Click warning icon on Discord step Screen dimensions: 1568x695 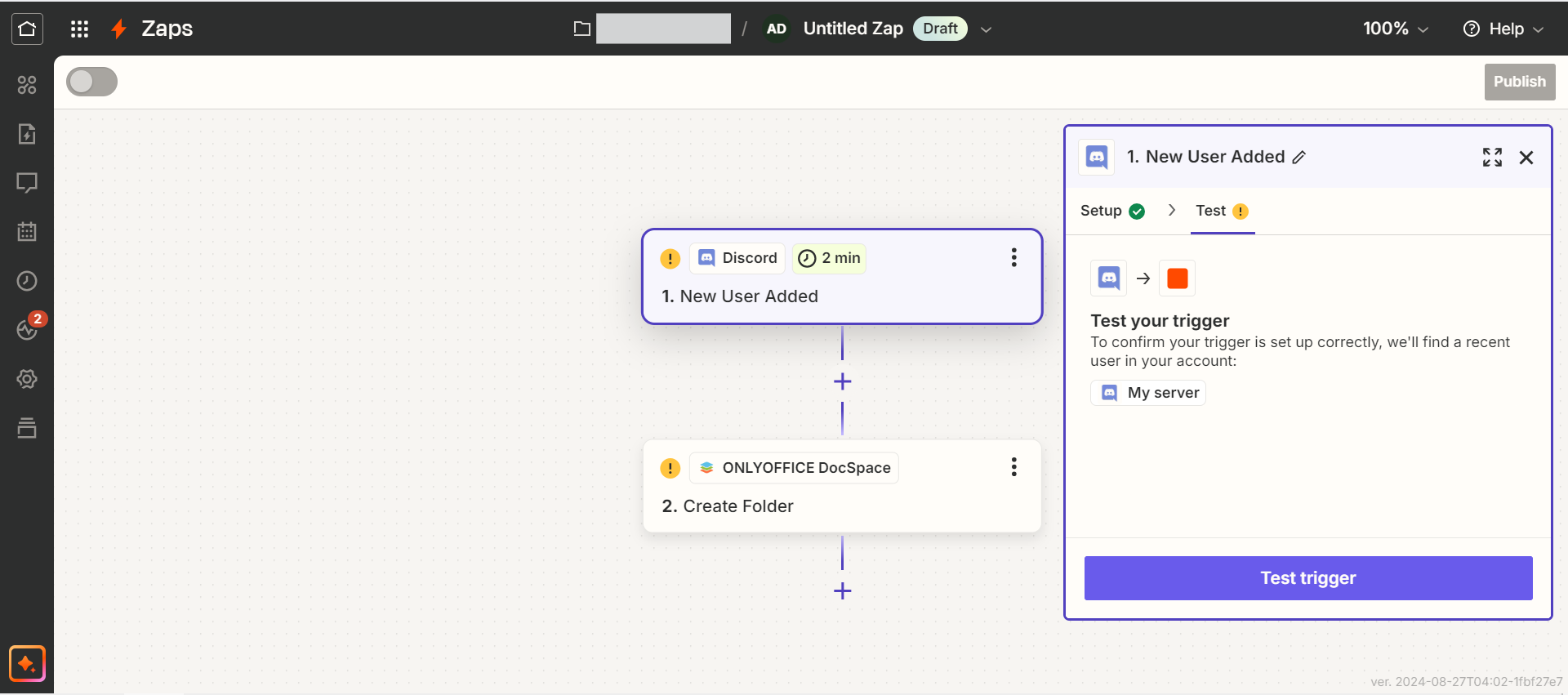pyautogui.click(x=670, y=259)
